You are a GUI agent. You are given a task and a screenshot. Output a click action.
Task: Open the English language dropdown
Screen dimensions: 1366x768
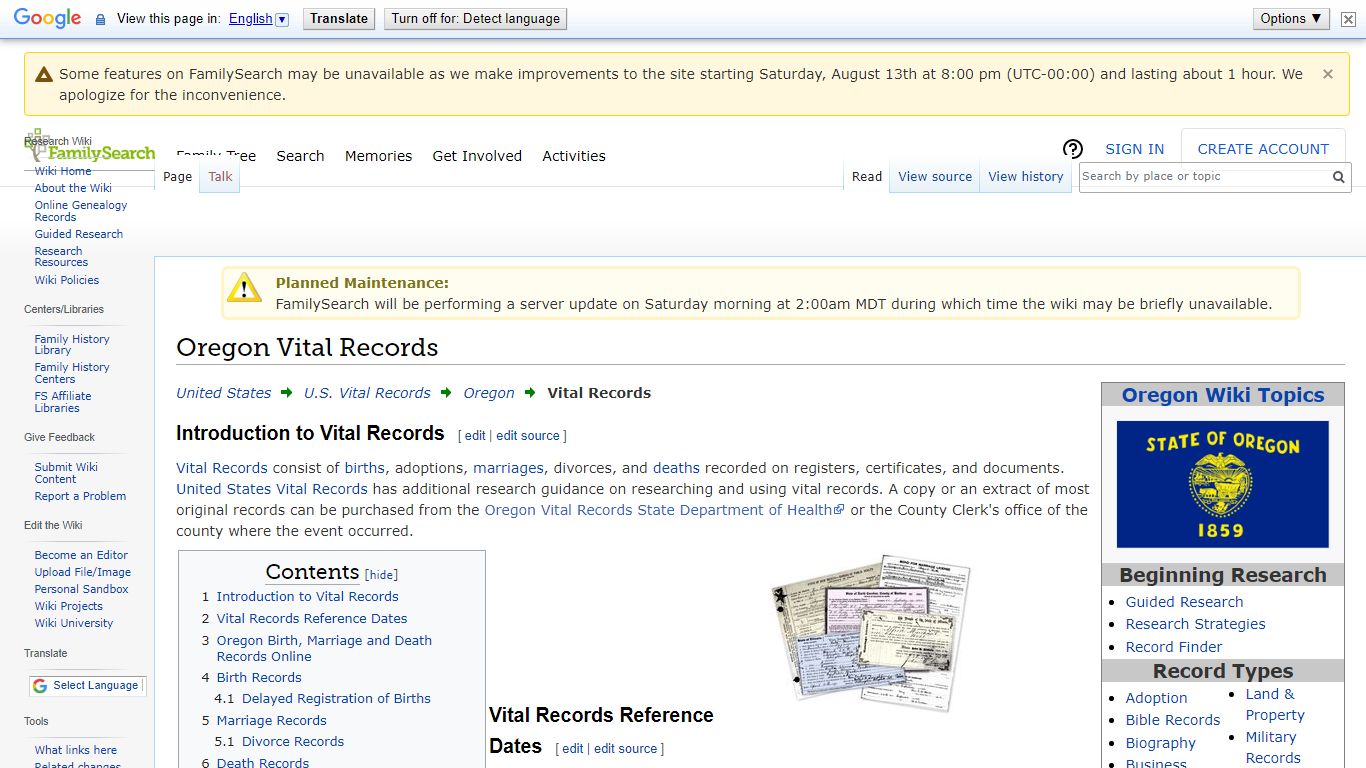coord(258,19)
